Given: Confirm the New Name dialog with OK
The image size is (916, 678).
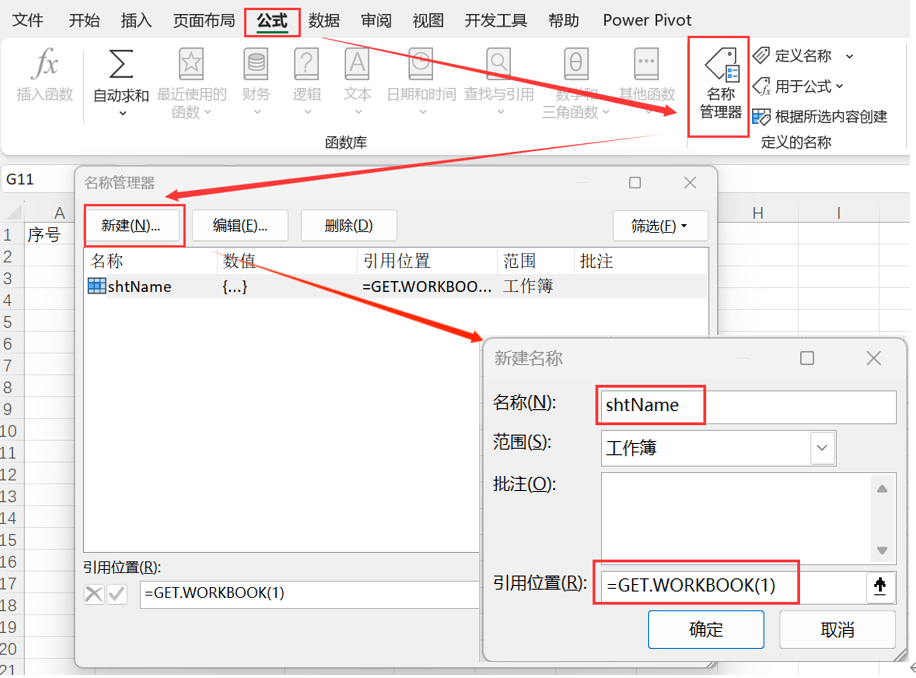Looking at the screenshot, I should point(706,630).
